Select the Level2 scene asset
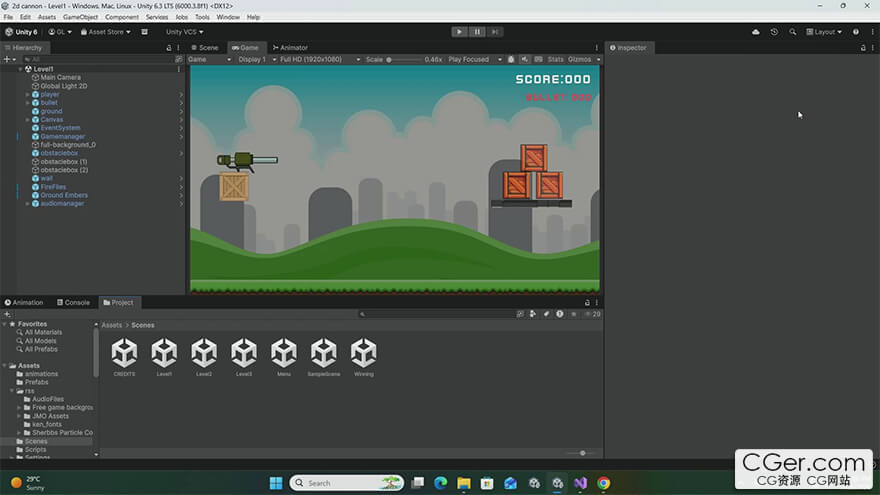Viewport: 880px width, 495px height. tap(204, 357)
